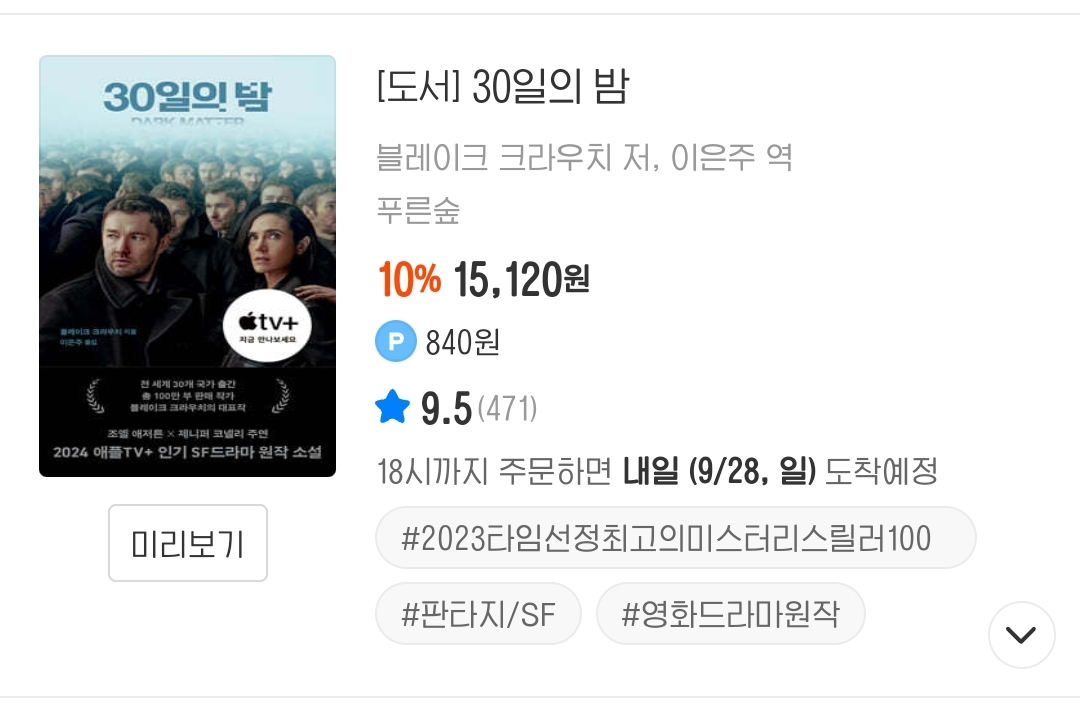Click the 내일 (9/28, 일) delivery date text
1080x704 pixels.
click(x=719, y=471)
